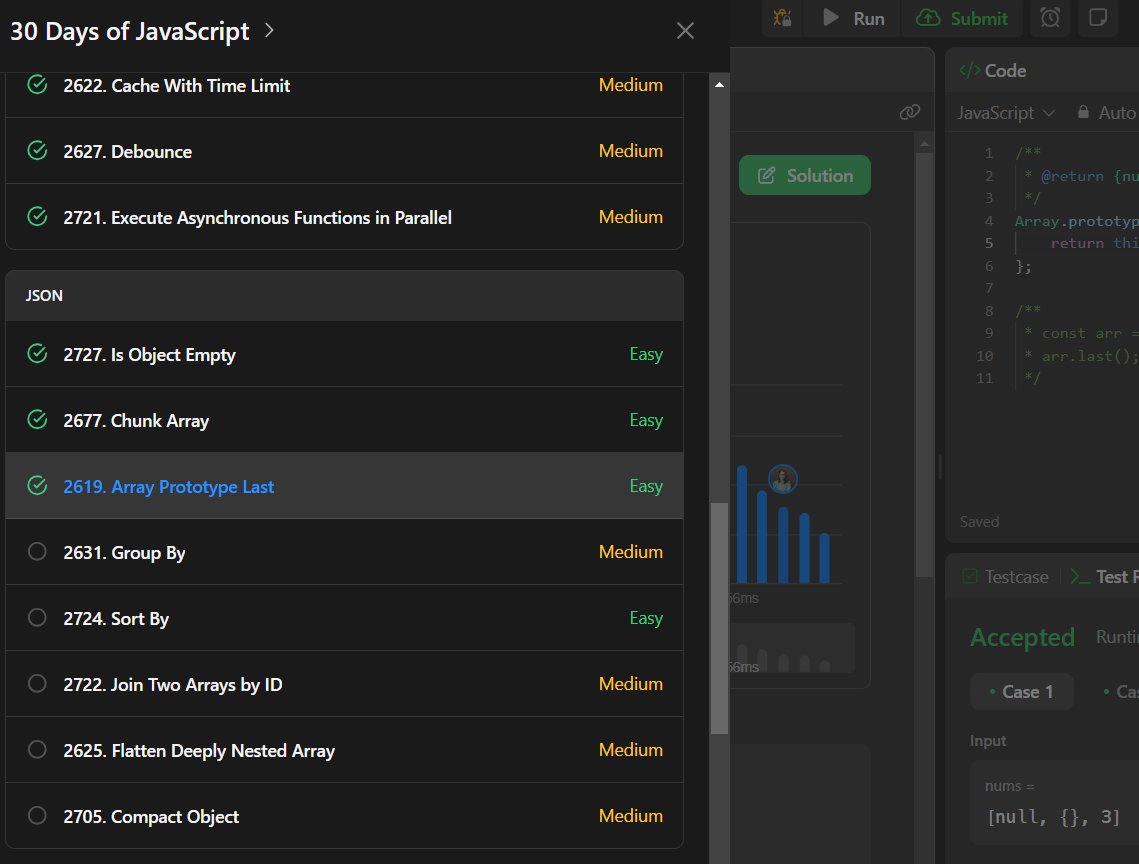Click unsolved circle beside Group By

pos(37,552)
